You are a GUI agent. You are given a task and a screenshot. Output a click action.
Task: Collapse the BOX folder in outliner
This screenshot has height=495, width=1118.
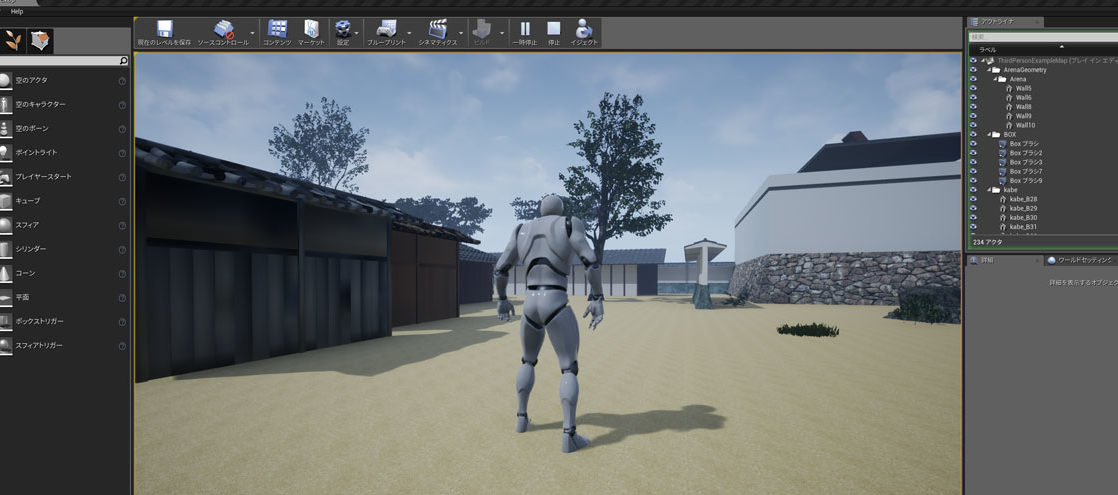click(988, 134)
